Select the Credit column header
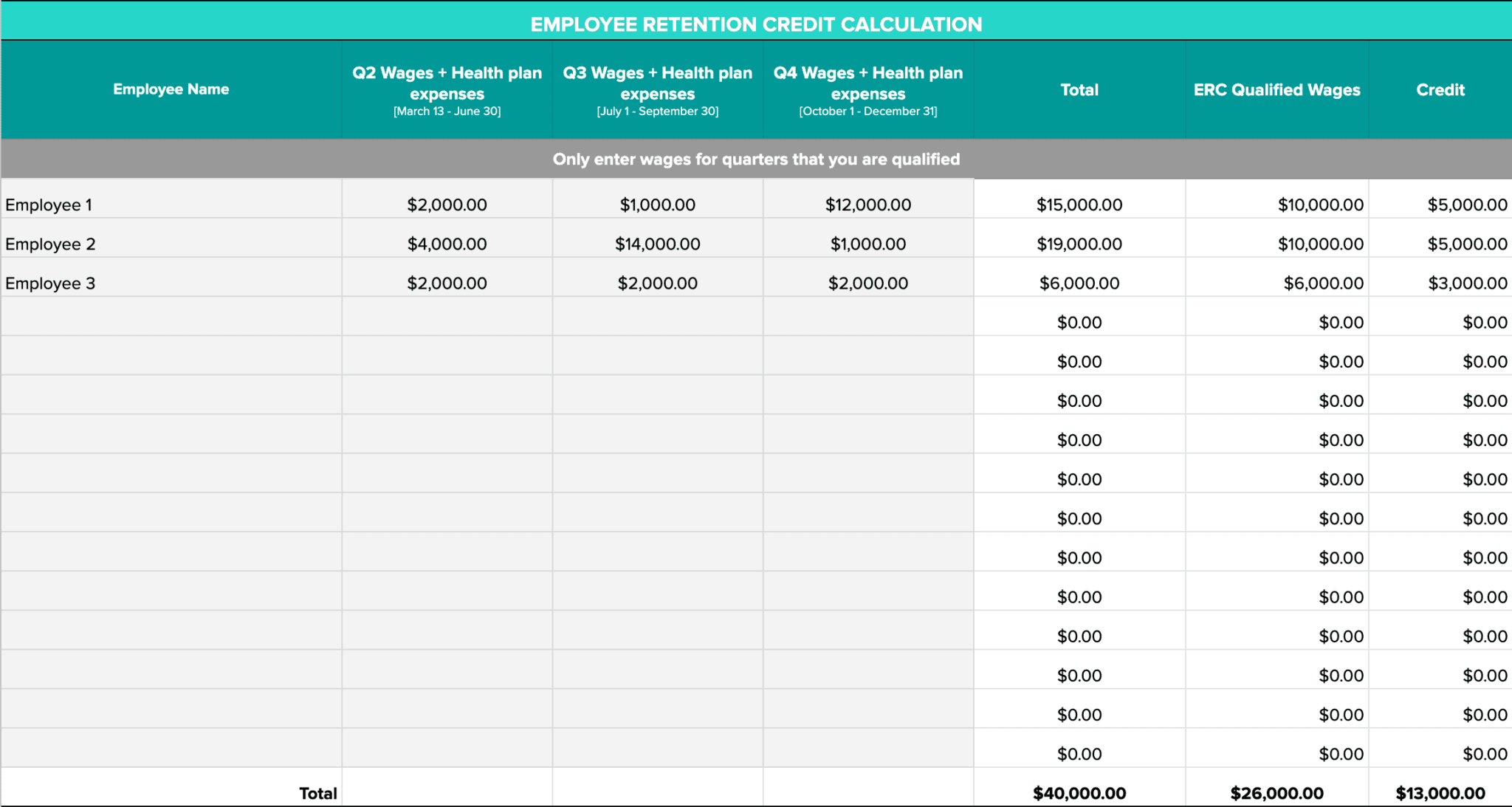The width and height of the screenshot is (1512, 807). click(x=1440, y=89)
